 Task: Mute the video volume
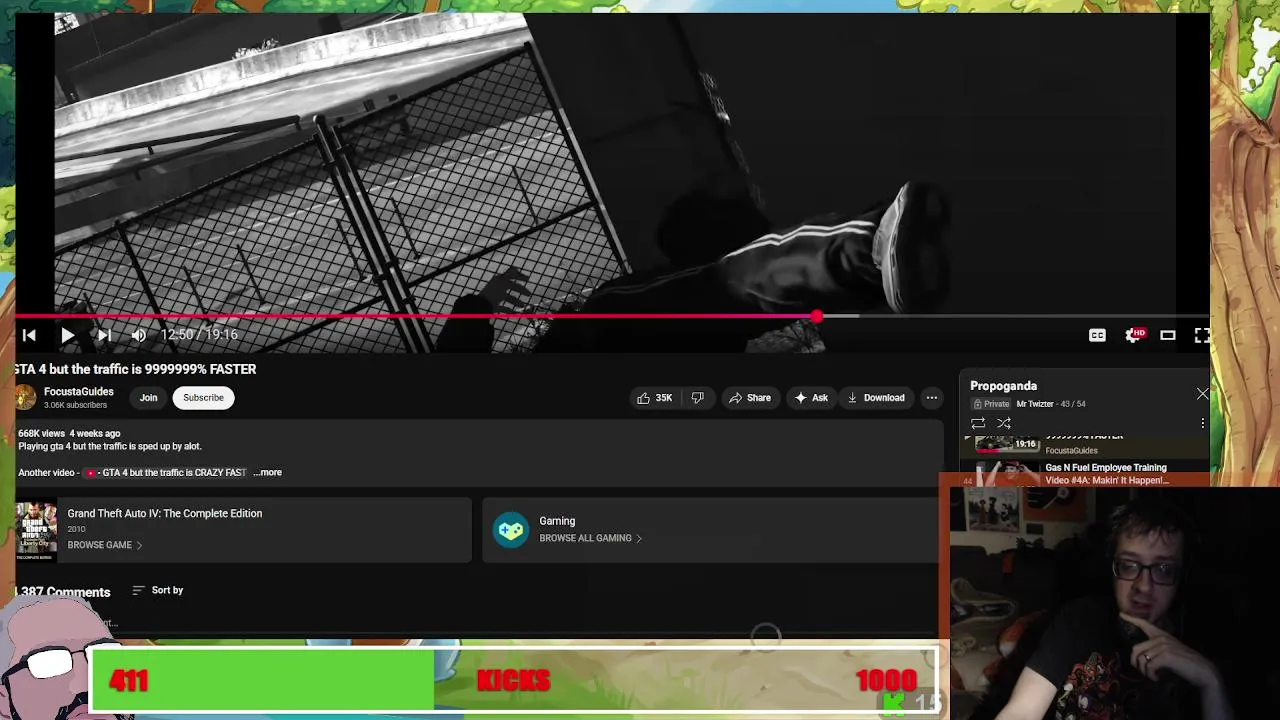point(139,335)
